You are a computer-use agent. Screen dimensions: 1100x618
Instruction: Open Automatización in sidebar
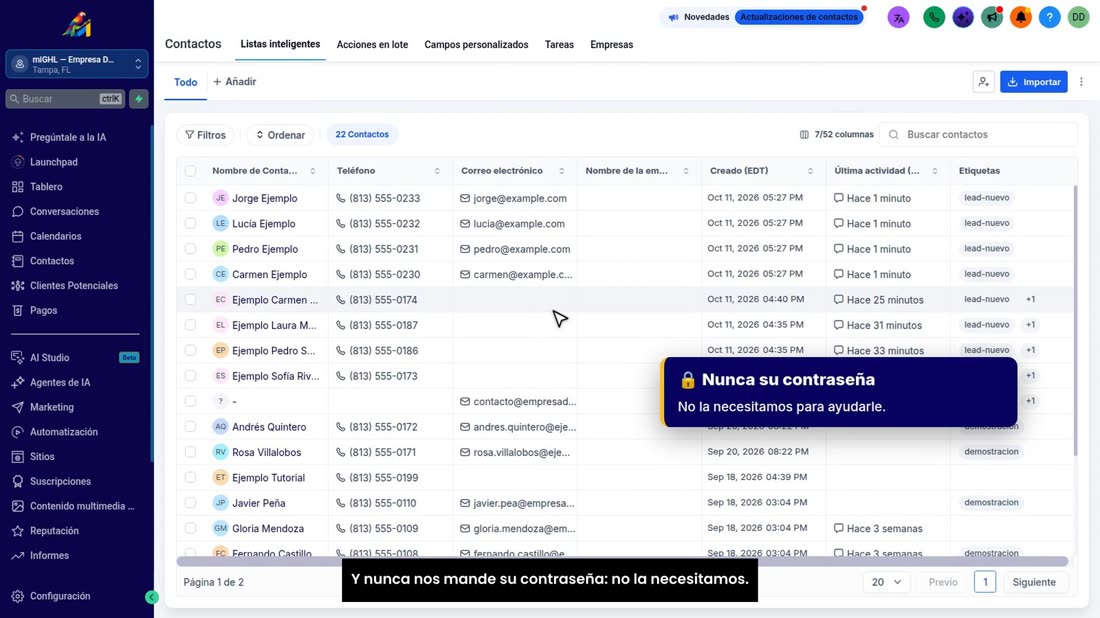coord(64,432)
